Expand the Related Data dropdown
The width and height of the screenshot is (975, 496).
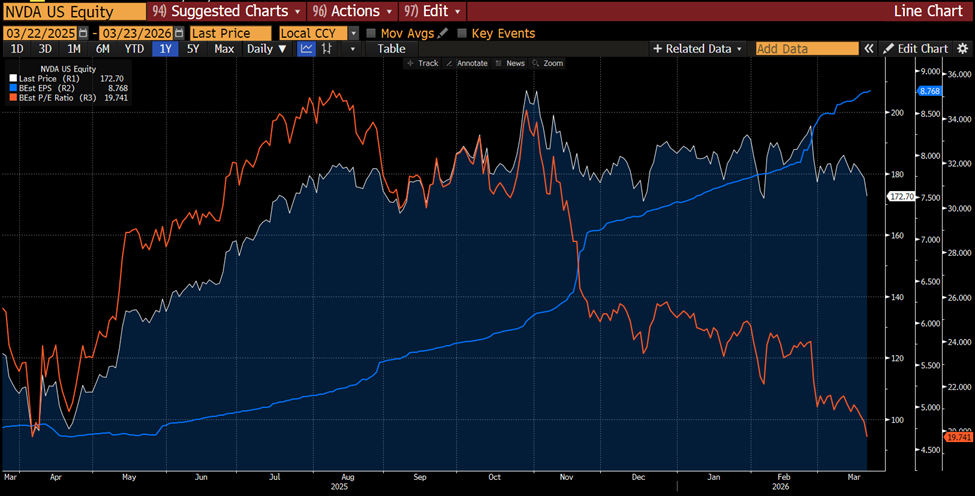point(698,48)
